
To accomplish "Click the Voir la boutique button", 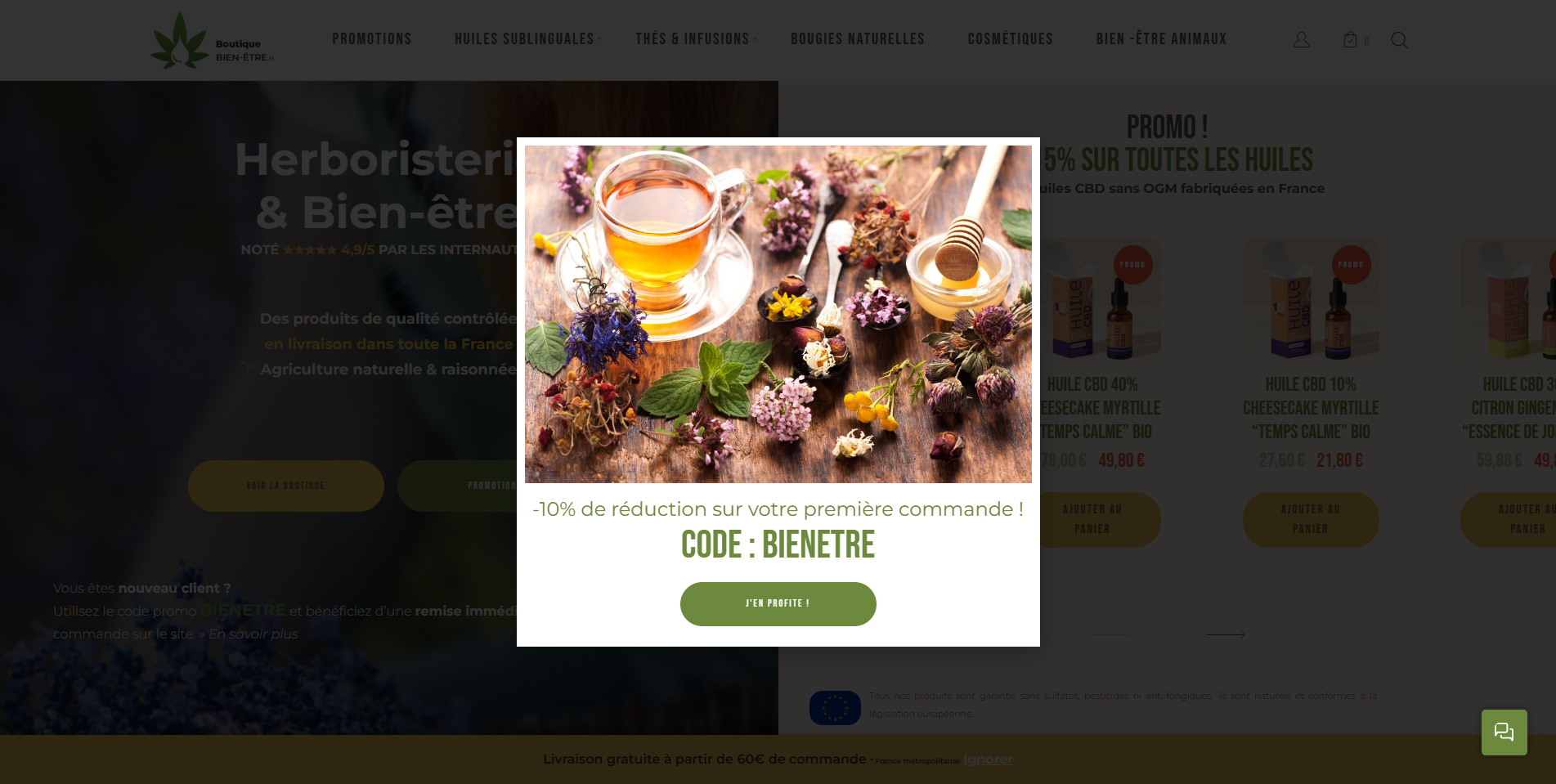I will [286, 486].
